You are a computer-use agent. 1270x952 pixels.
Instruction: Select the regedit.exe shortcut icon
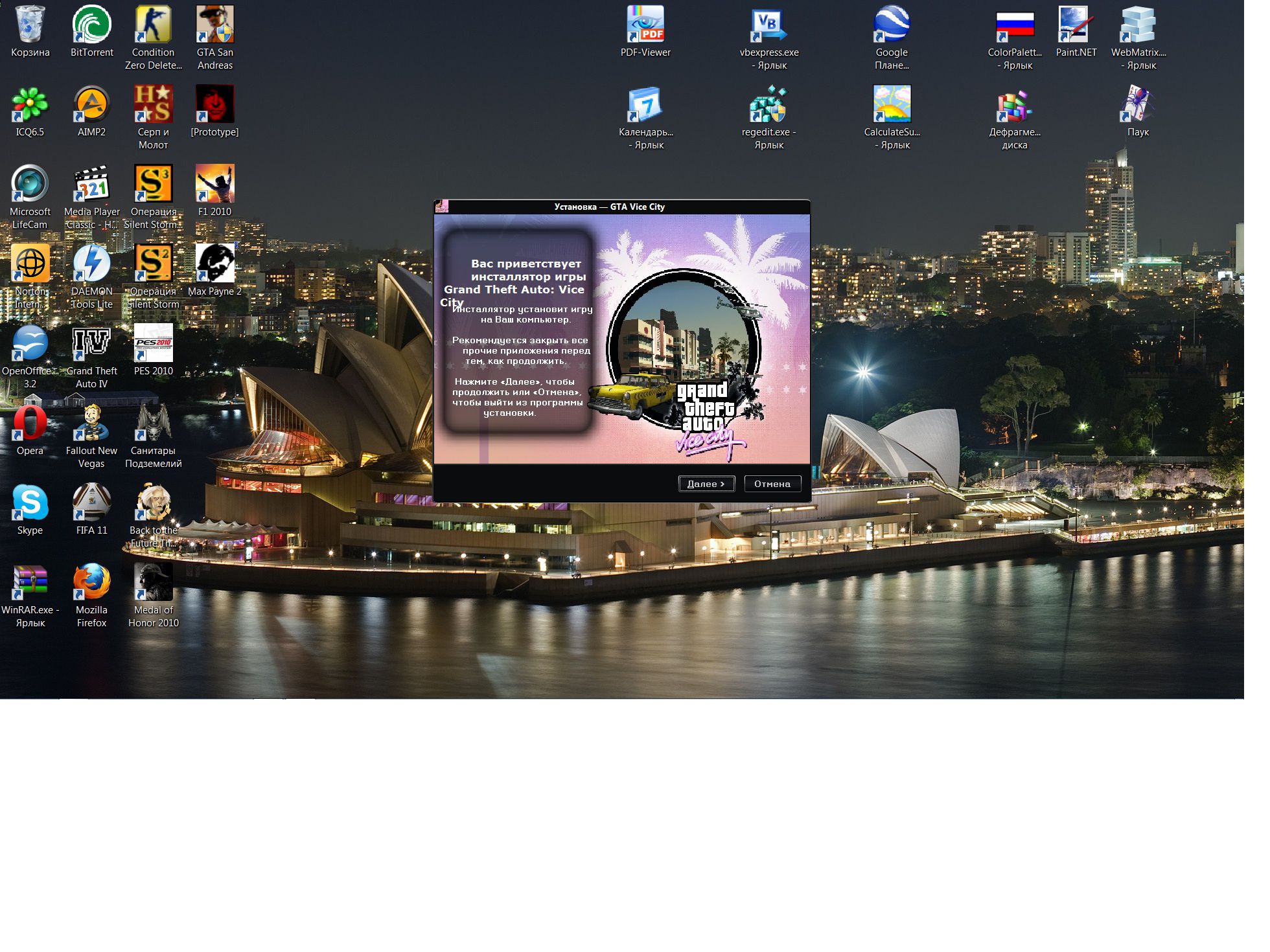click(768, 104)
